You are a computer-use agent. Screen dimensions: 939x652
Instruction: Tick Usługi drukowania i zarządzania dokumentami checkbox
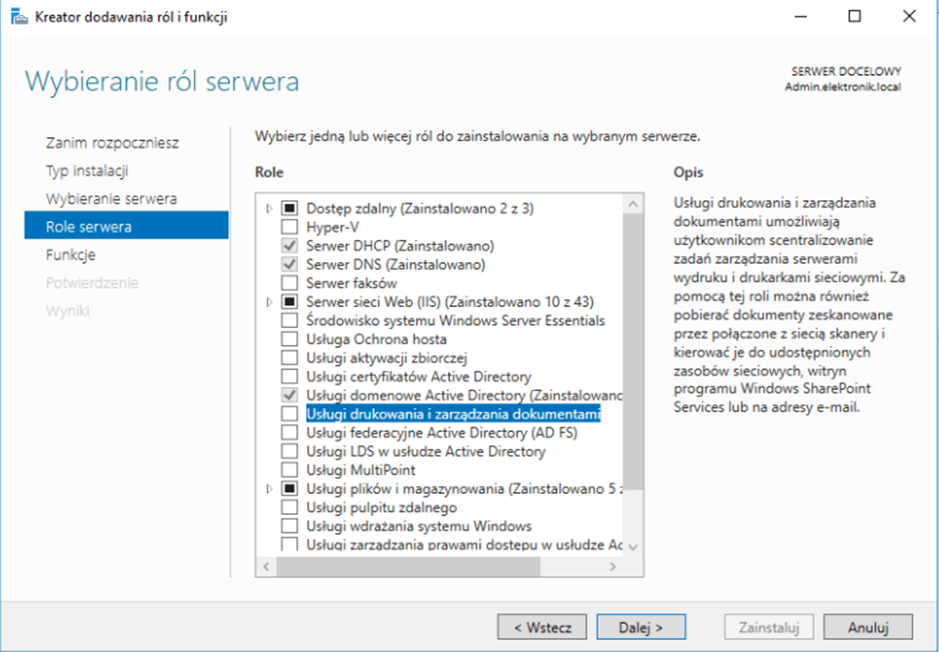[289, 414]
